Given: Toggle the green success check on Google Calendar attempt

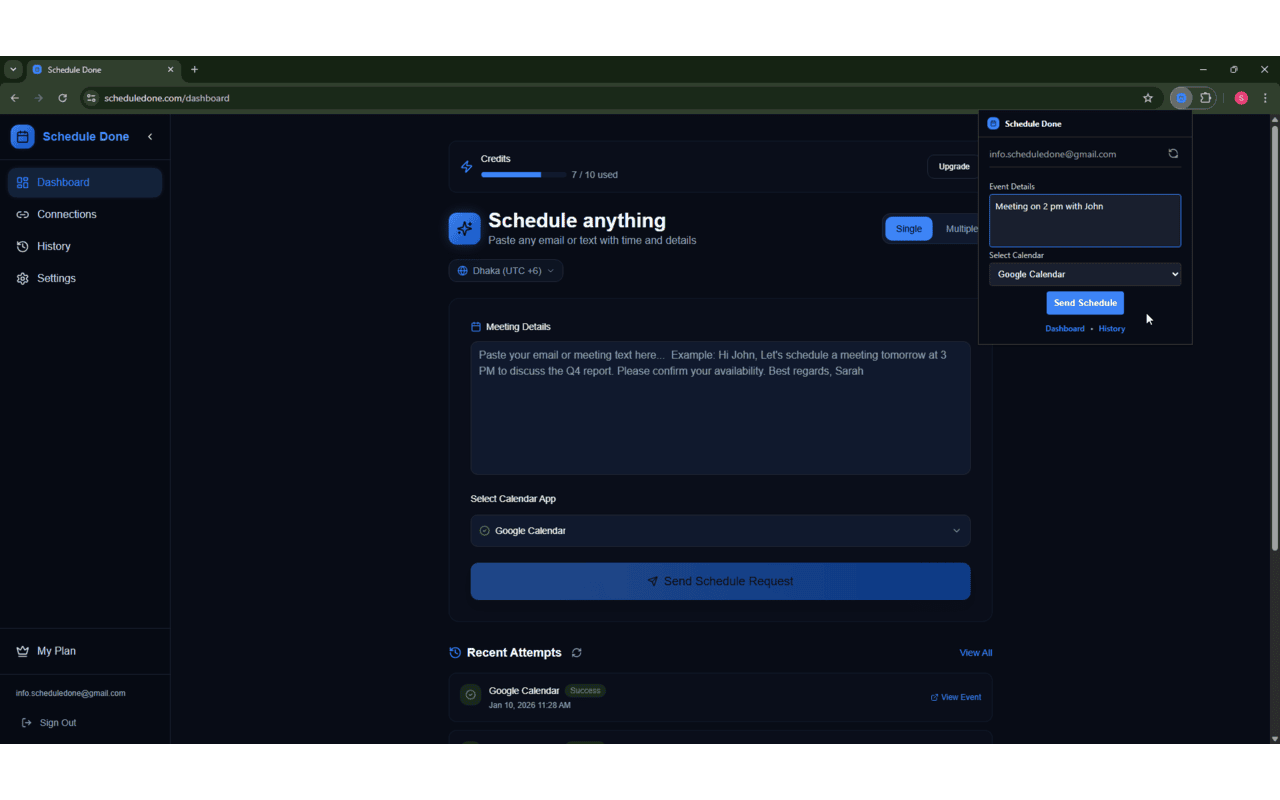Looking at the screenshot, I should (x=470, y=694).
